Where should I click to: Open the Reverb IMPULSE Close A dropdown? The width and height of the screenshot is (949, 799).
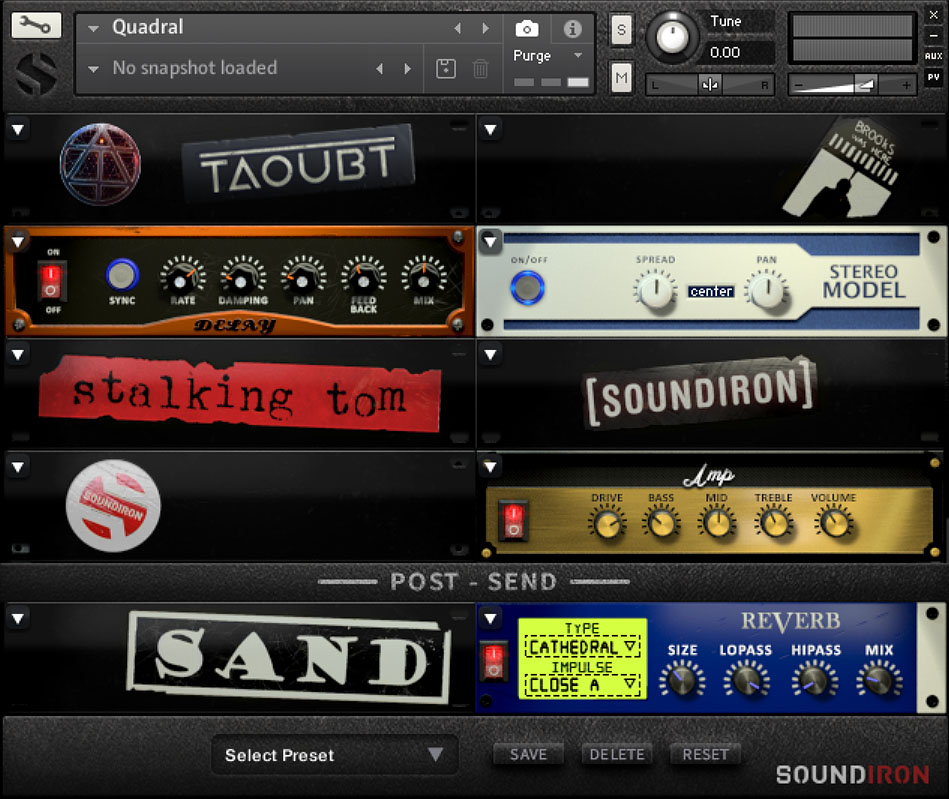582,685
